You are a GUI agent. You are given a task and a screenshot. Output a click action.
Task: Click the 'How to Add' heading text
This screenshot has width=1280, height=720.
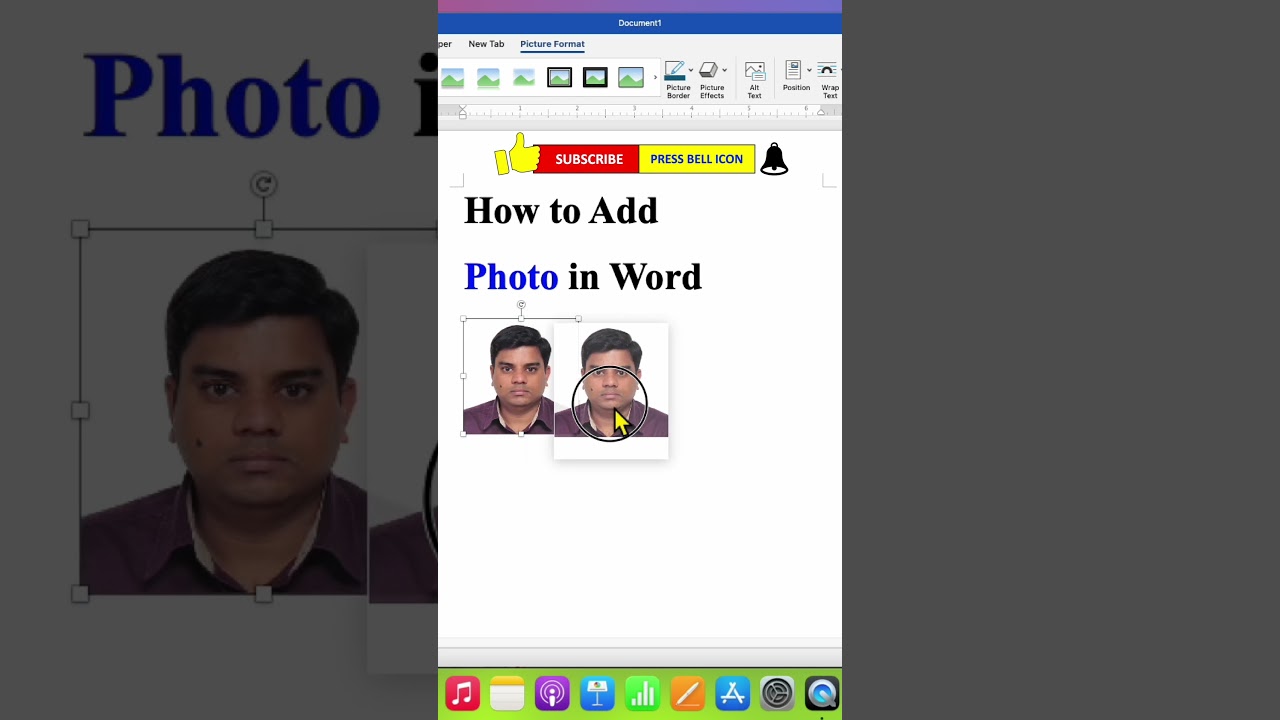(x=561, y=211)
